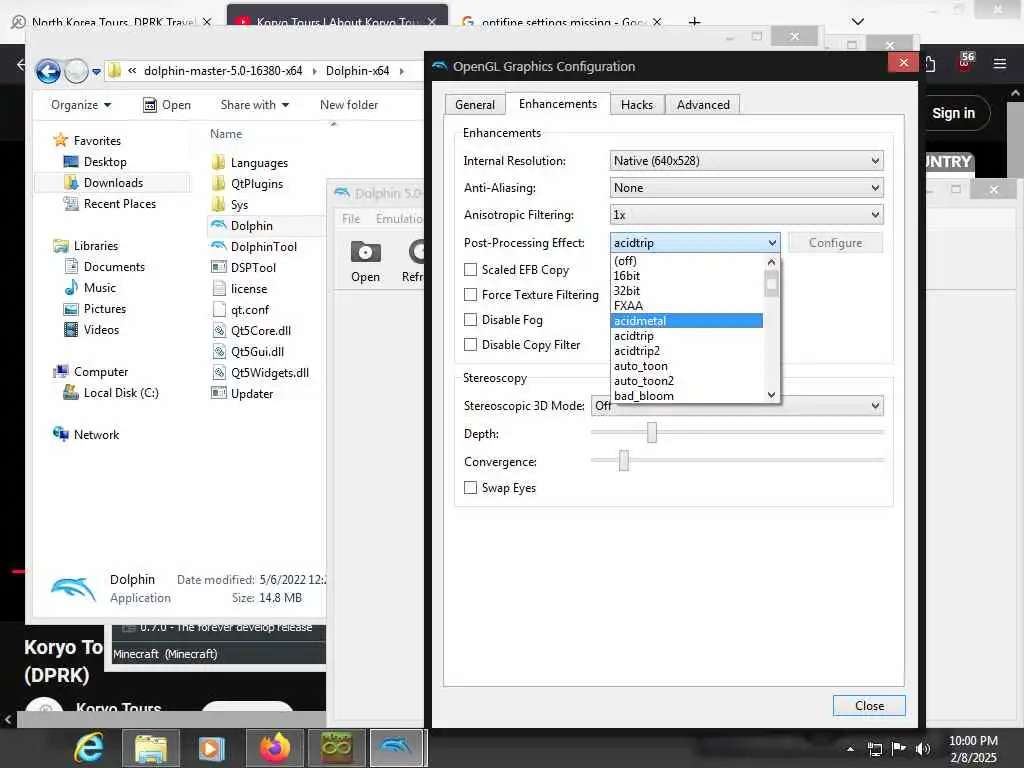Open the Organize menu dropdown
This screenshot has height=768, width=1024.
(81, 104)
